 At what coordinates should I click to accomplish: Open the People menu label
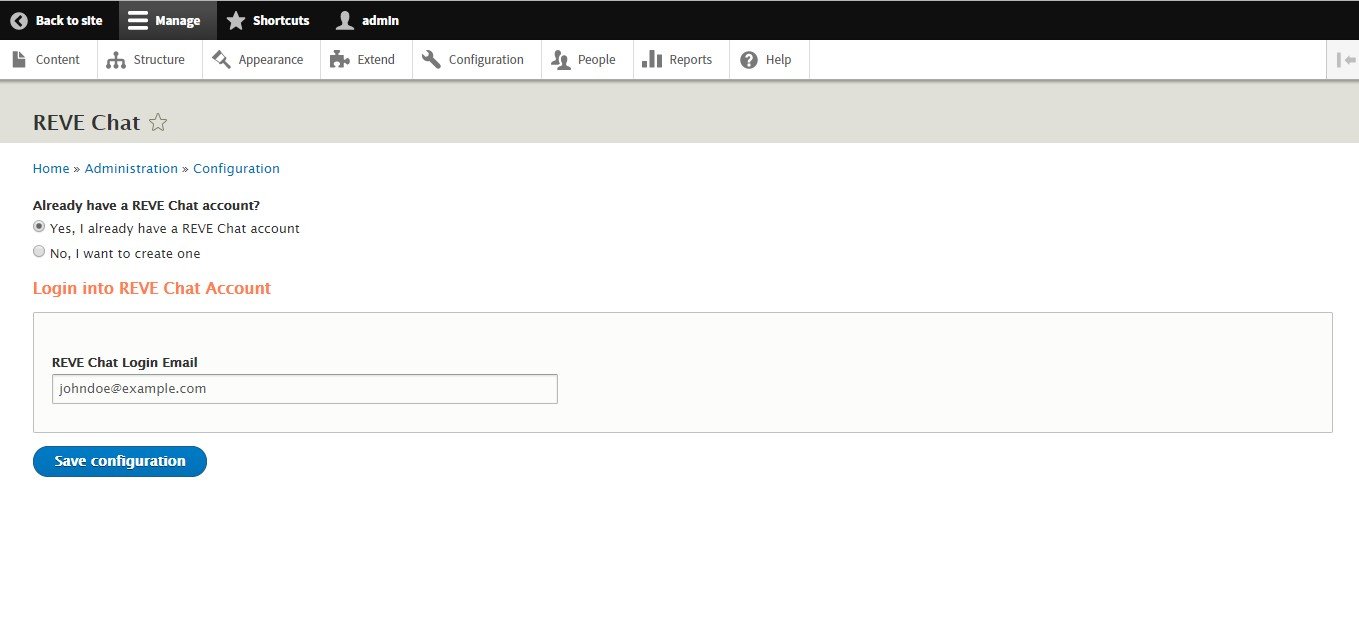(597, 60)
